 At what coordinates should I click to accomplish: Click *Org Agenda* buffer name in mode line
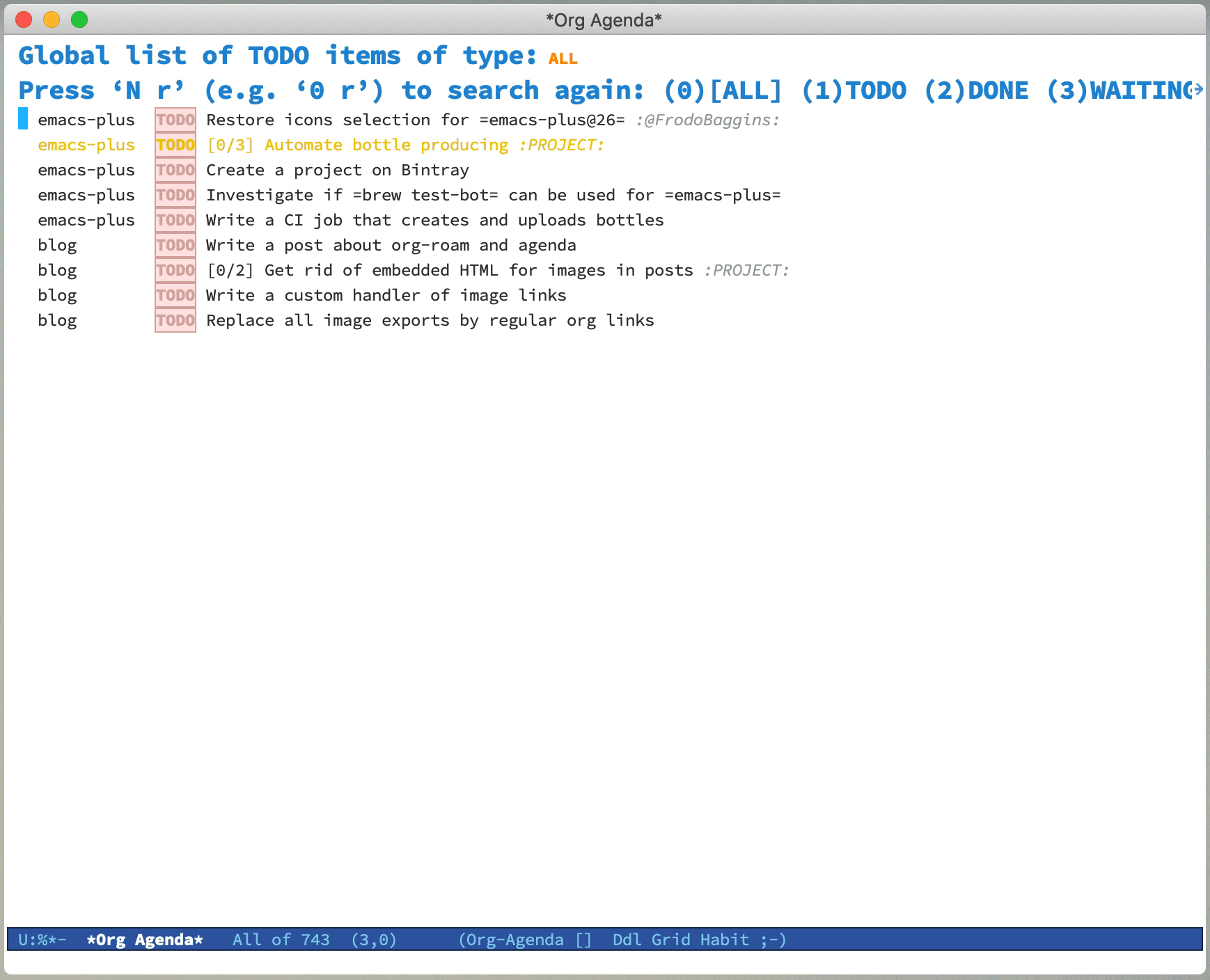pos(145,940)
